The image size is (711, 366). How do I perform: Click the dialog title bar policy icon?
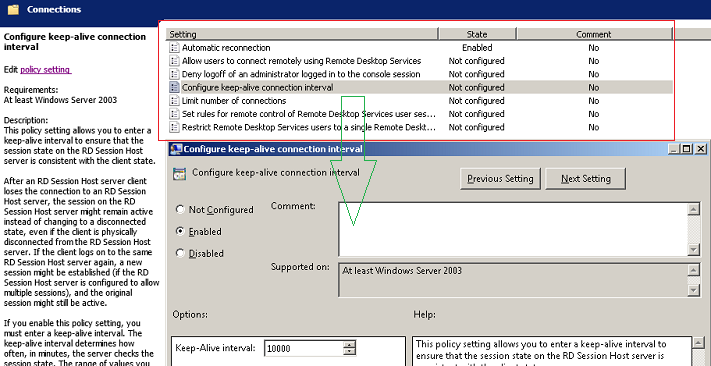tap(176, 149)
